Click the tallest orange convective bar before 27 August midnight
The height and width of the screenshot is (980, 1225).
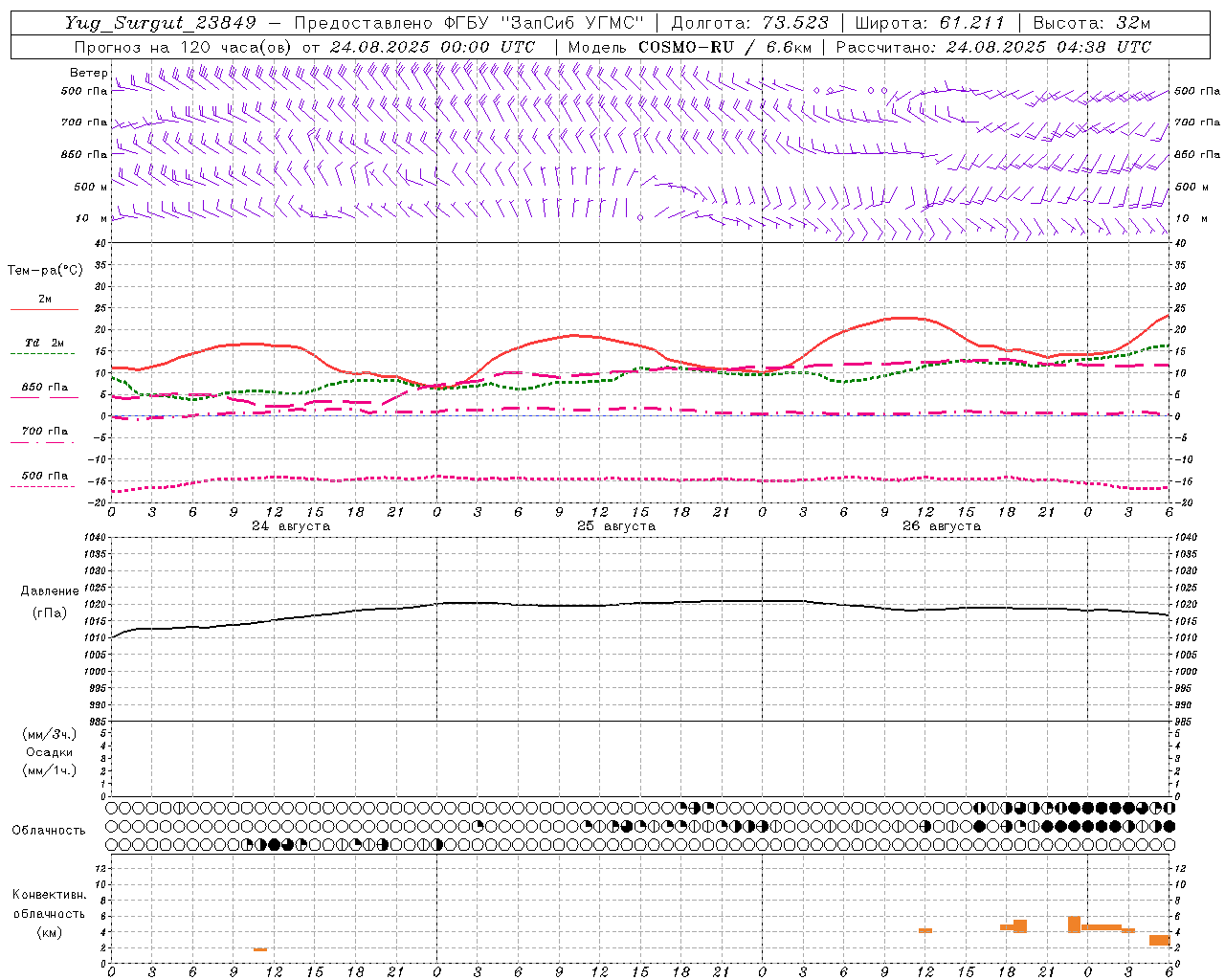pos(1074,924)
